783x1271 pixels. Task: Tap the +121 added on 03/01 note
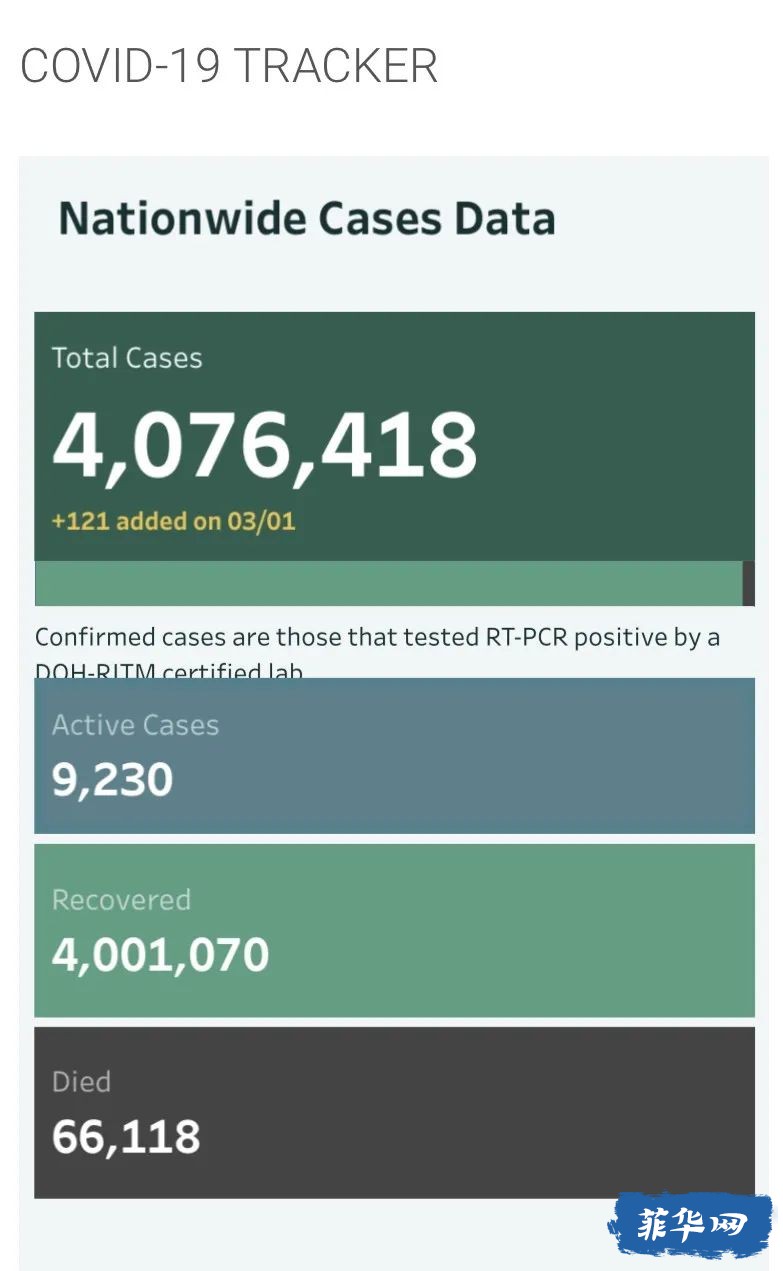coord(173,521)
